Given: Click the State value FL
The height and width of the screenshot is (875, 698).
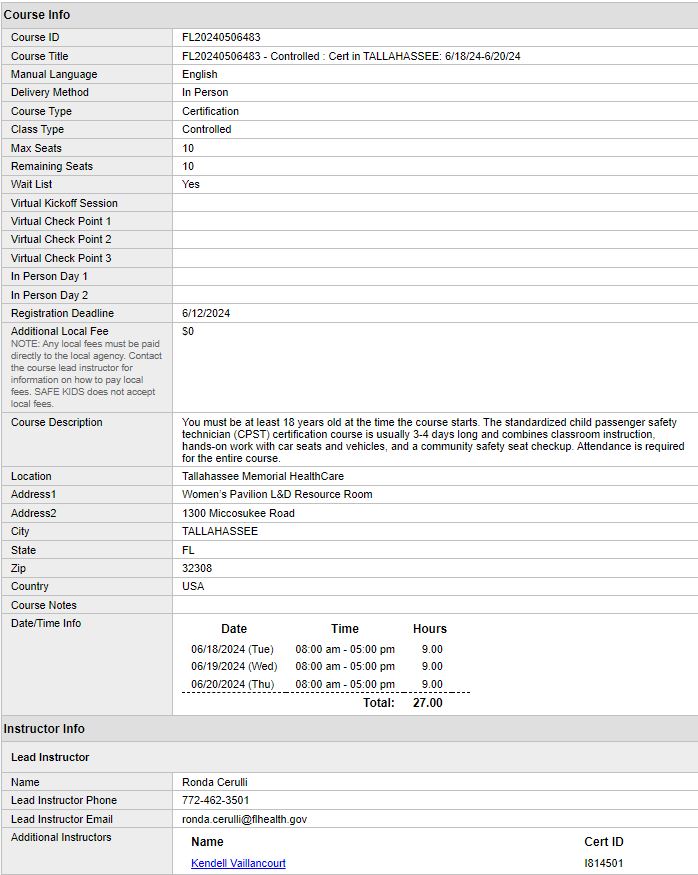Looking at the screenshot, I should (x=188, y=550).
